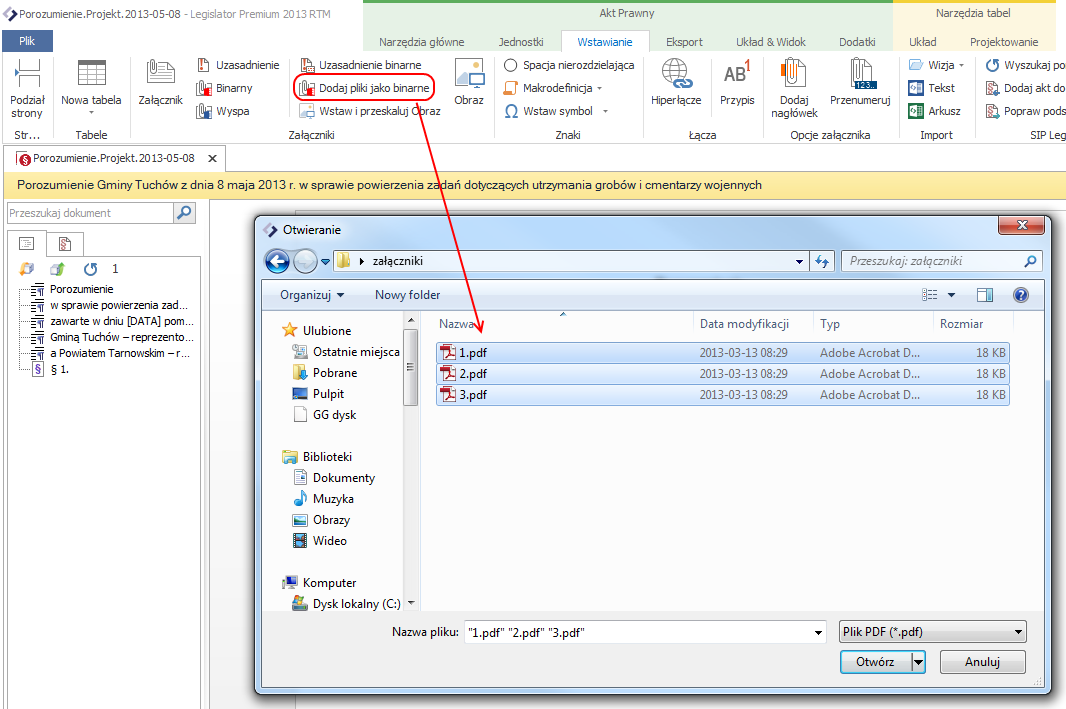
Task: Open the Wizja import dropdown
Action: [x=961, y=65]
